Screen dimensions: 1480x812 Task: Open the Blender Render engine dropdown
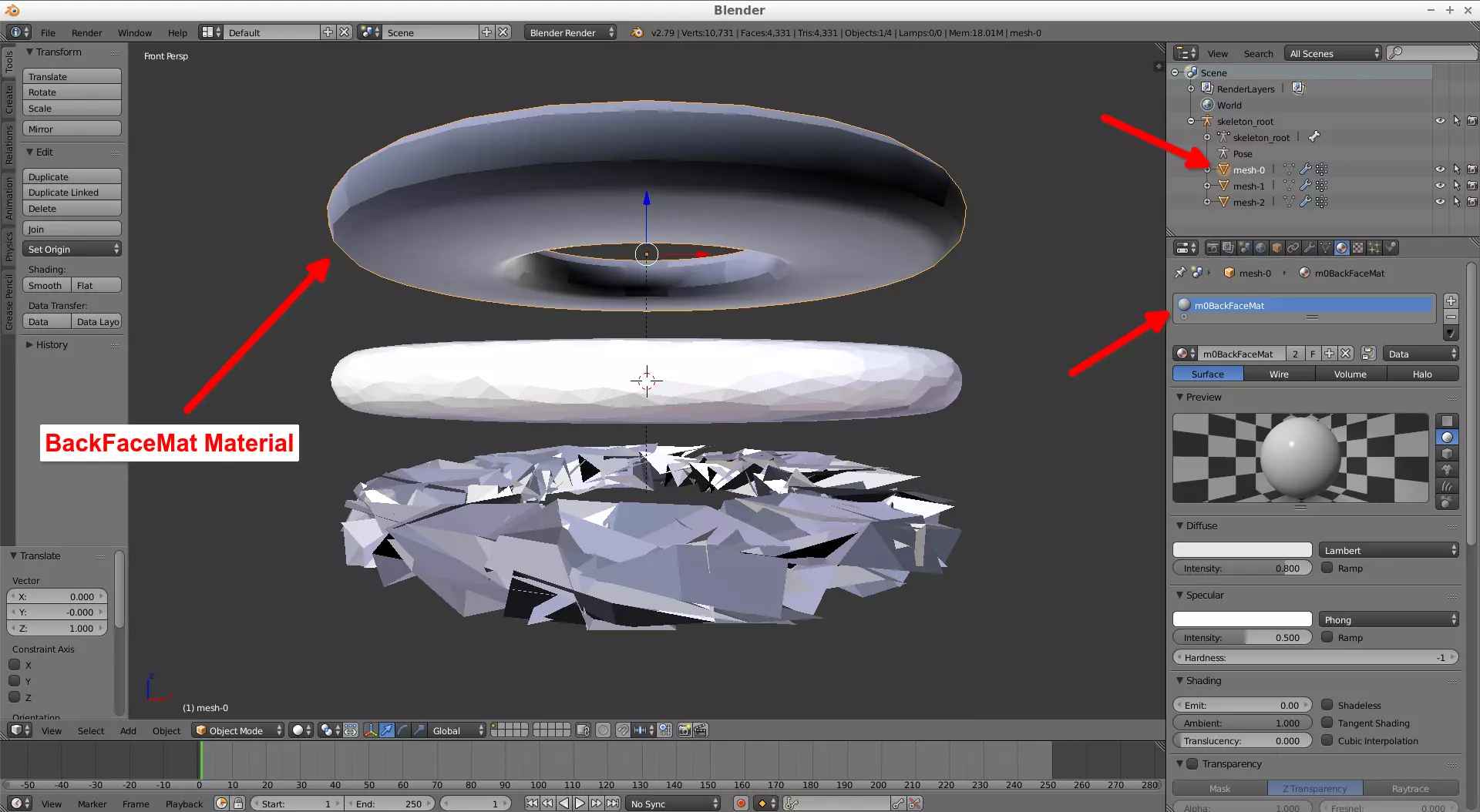pyautogui.click(x=570, y=32)
